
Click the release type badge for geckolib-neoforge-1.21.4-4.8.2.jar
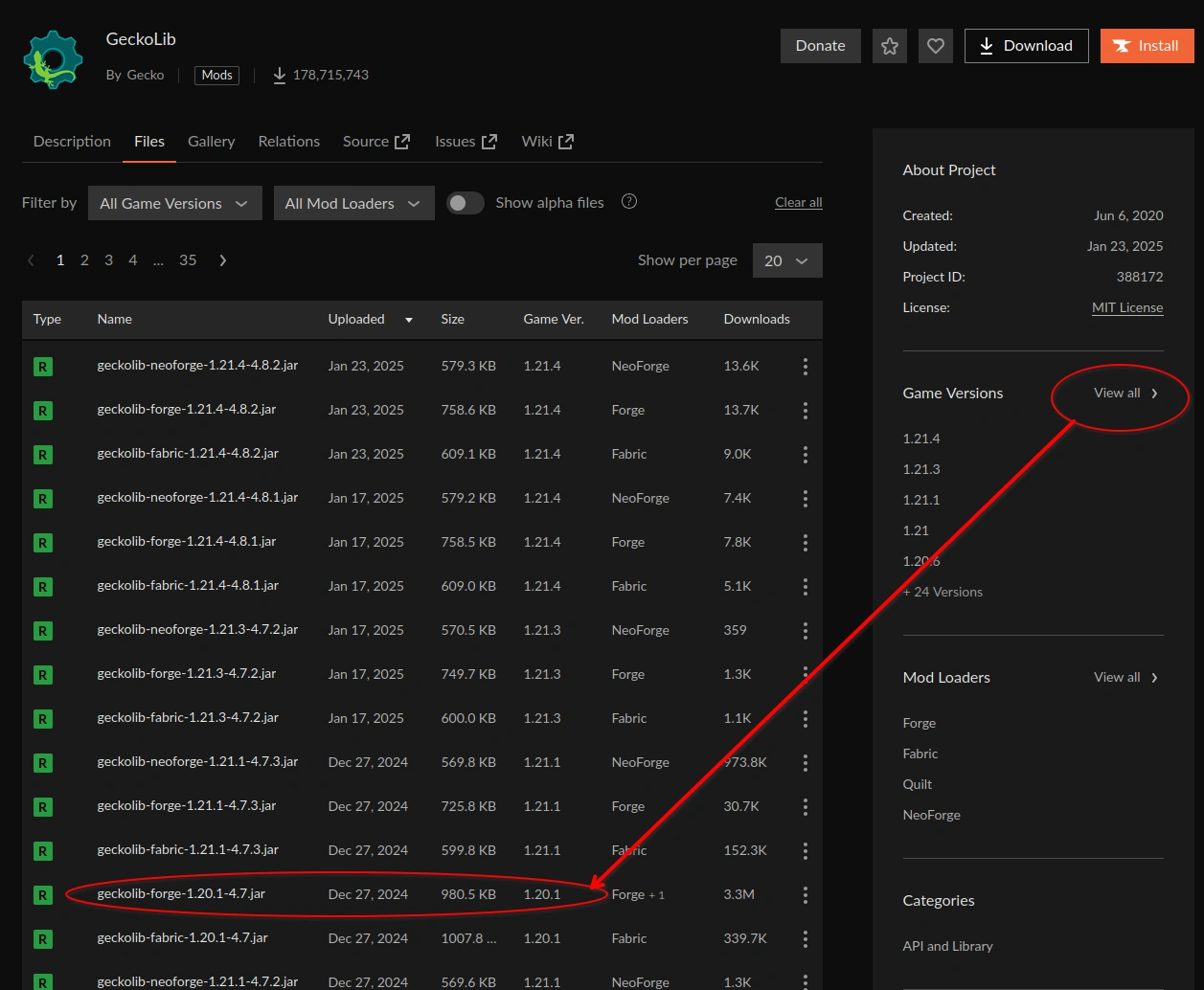[x=43, y=366]
